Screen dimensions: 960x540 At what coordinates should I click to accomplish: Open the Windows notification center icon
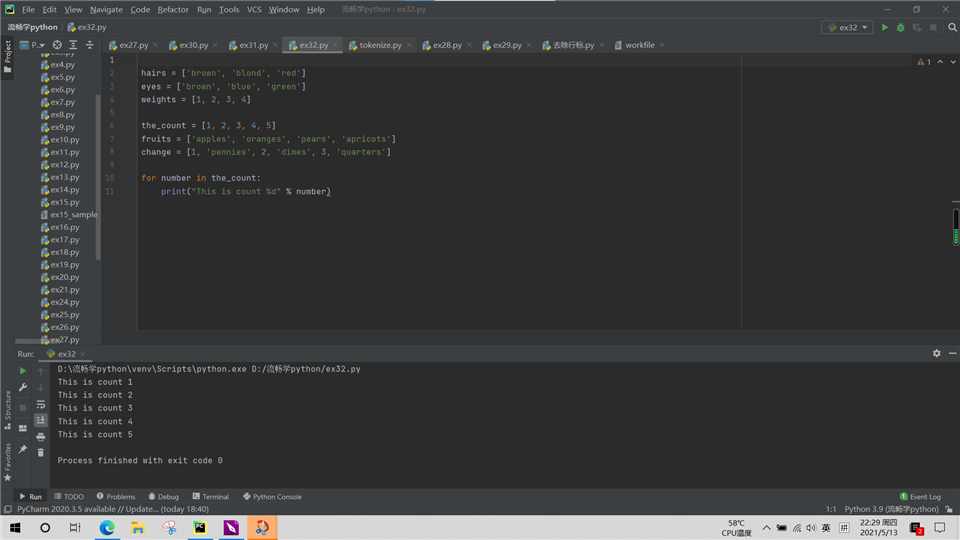tap(940, 528)
